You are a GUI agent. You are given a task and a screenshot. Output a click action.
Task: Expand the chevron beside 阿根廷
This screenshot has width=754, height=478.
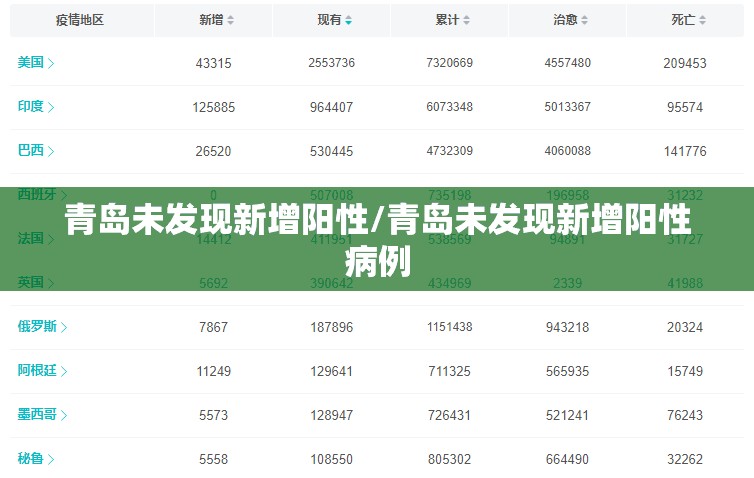click(64, 371)
